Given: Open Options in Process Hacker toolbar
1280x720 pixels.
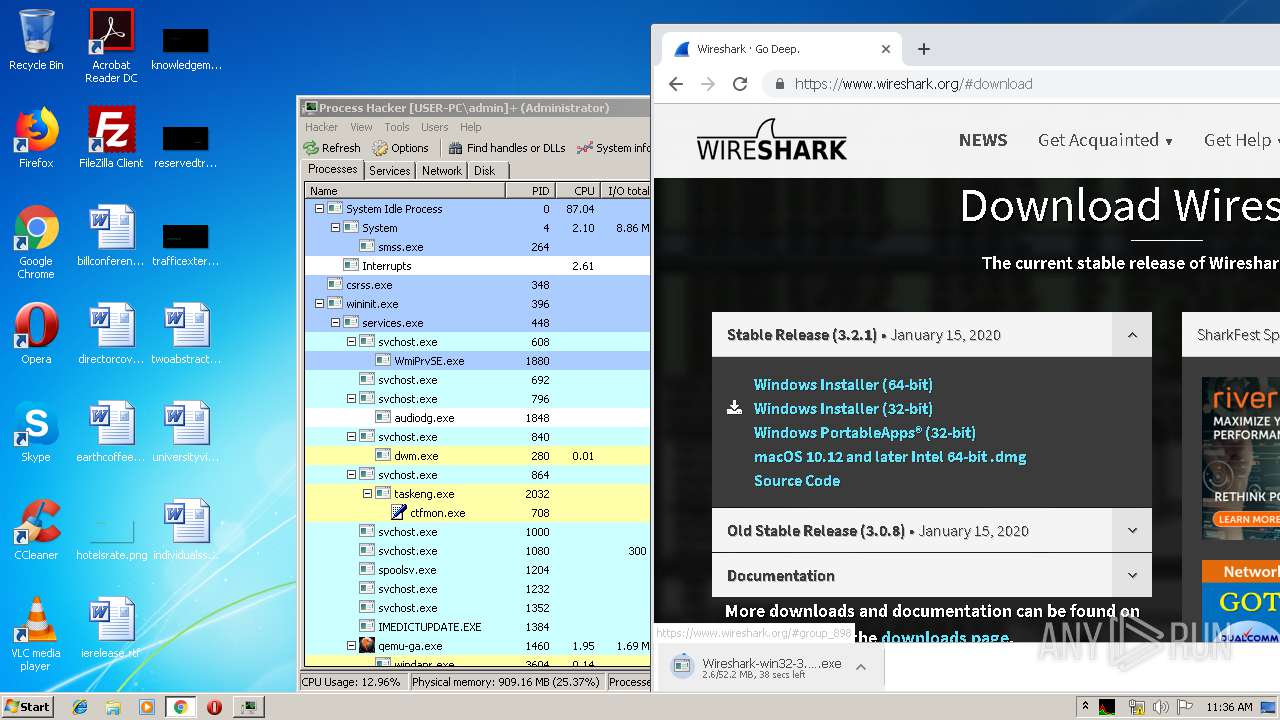Looking at the screenshot, I should tap(400, 148).
